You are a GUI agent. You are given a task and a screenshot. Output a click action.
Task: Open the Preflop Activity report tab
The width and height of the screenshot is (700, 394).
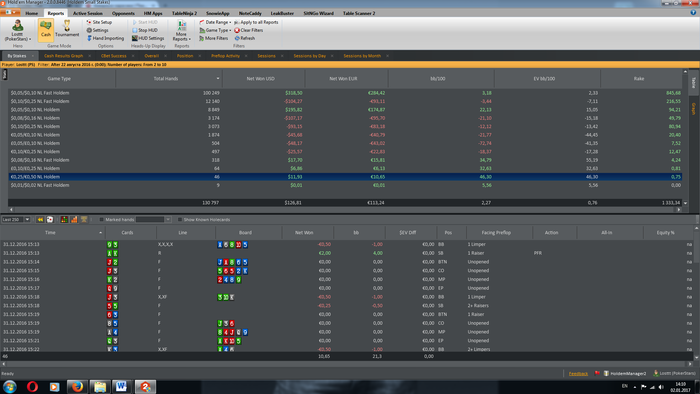(225, 56)
